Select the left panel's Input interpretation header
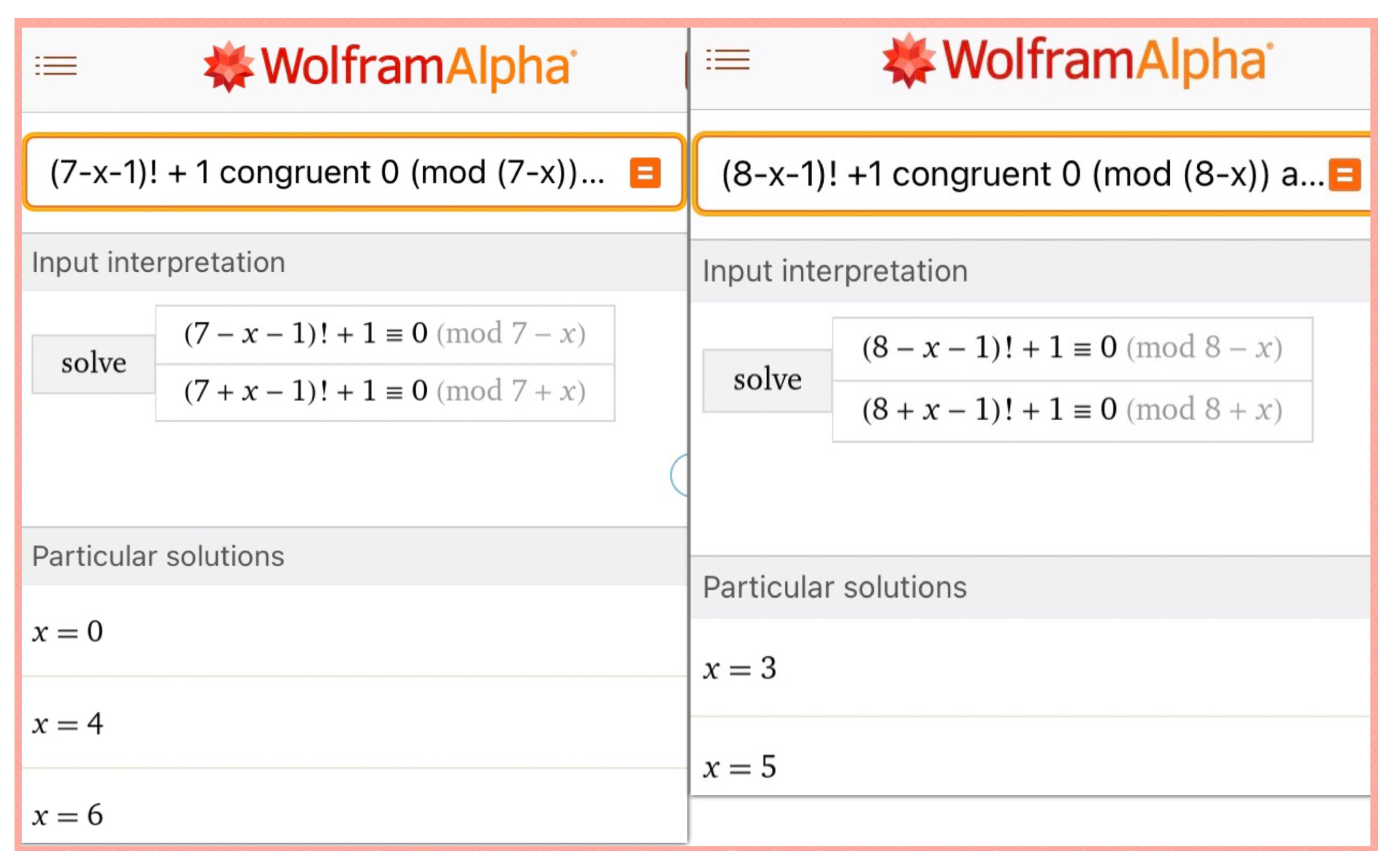Viewport: 1391px width, 868px height. (159, 263)
